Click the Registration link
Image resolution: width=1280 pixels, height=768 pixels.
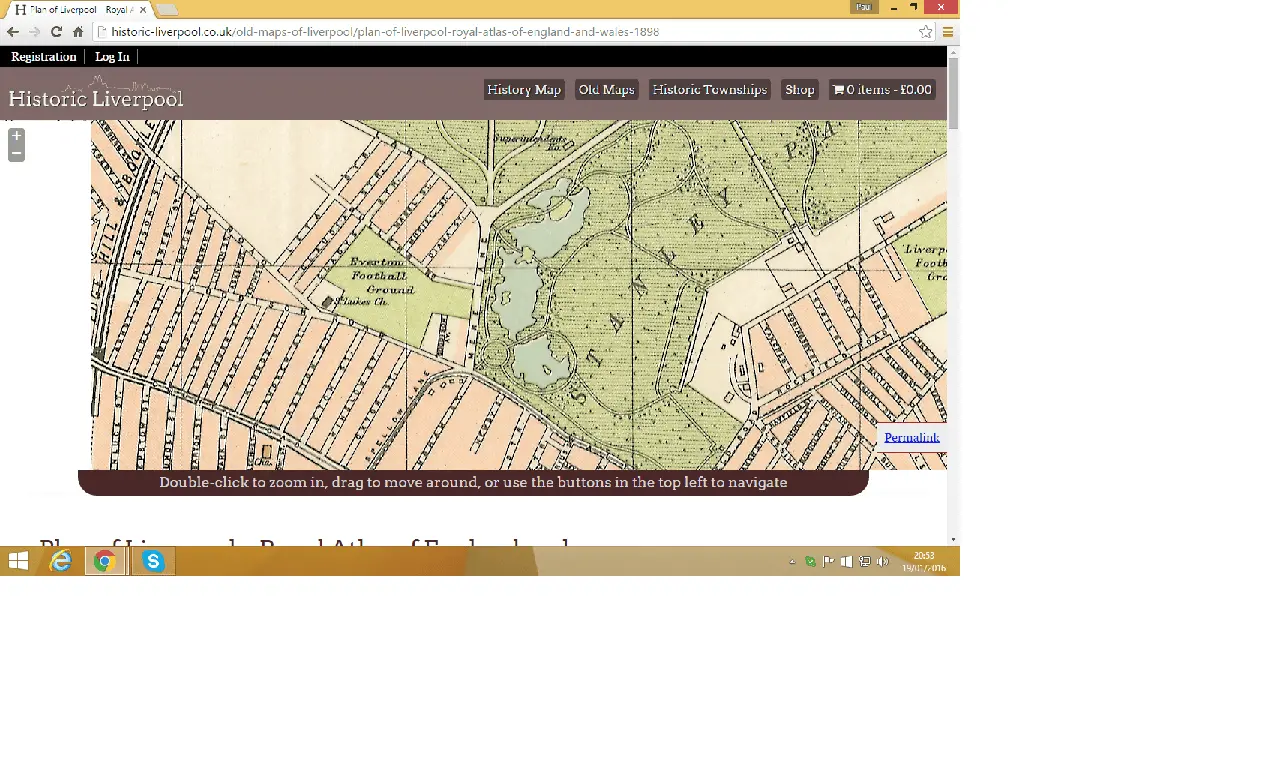coord(43,57)
